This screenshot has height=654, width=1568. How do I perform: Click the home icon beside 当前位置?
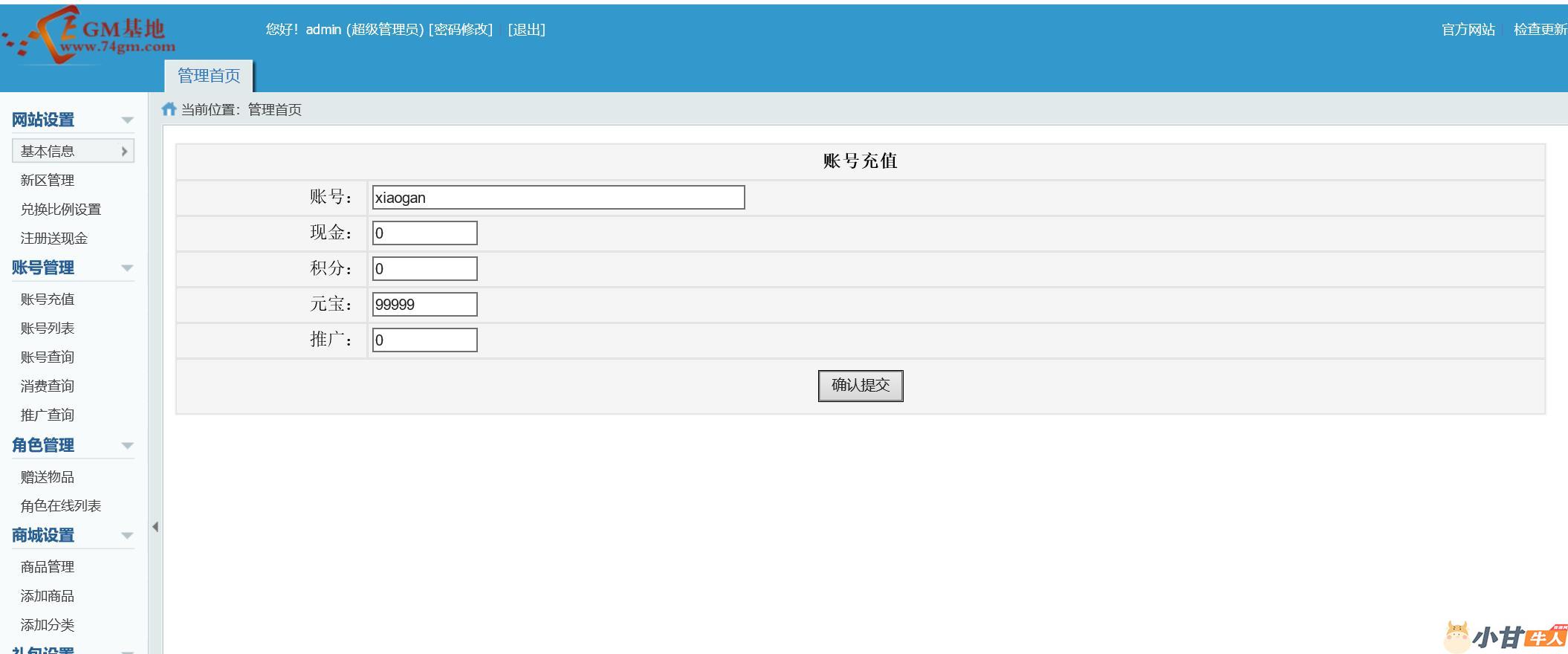point(169,109)
